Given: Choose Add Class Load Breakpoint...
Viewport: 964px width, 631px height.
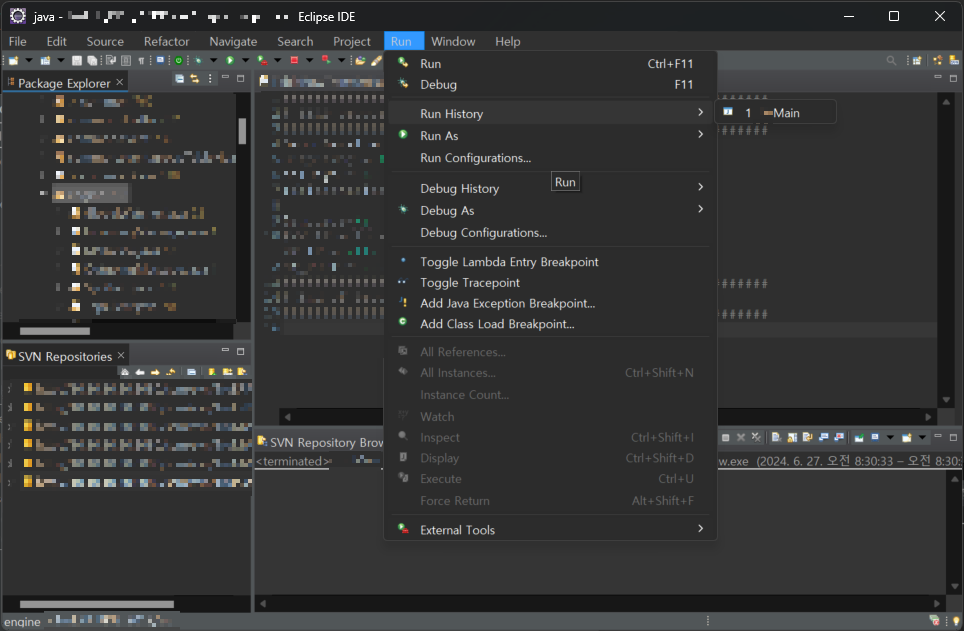Looking at the screenshot, I should [x=550, y=324].
